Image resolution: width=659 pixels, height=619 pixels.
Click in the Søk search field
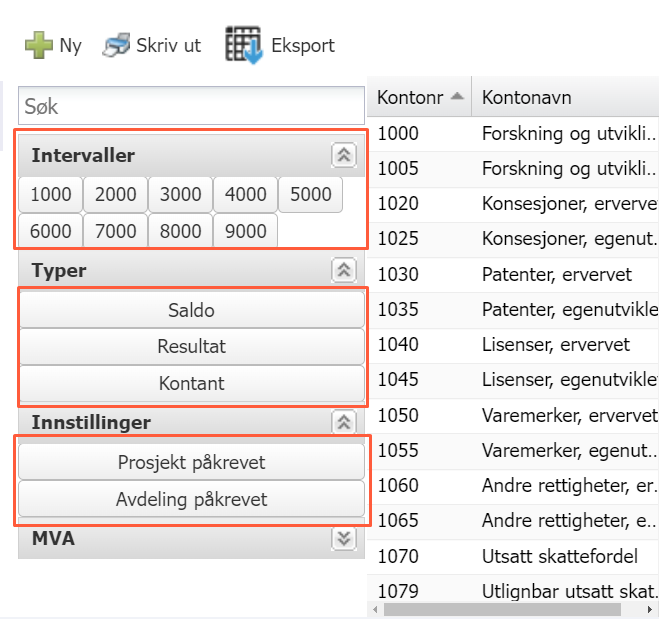191,105
